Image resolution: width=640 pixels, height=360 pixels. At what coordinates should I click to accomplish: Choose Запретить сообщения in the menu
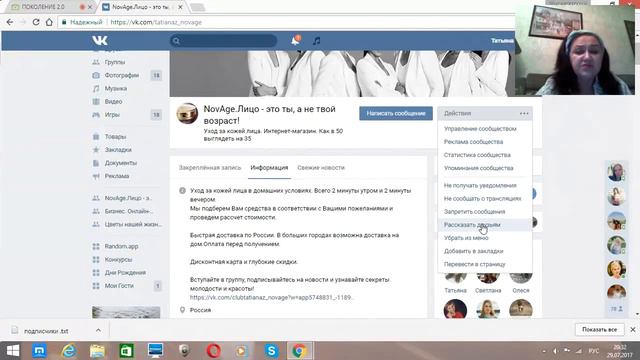click(x=474, y=211)
